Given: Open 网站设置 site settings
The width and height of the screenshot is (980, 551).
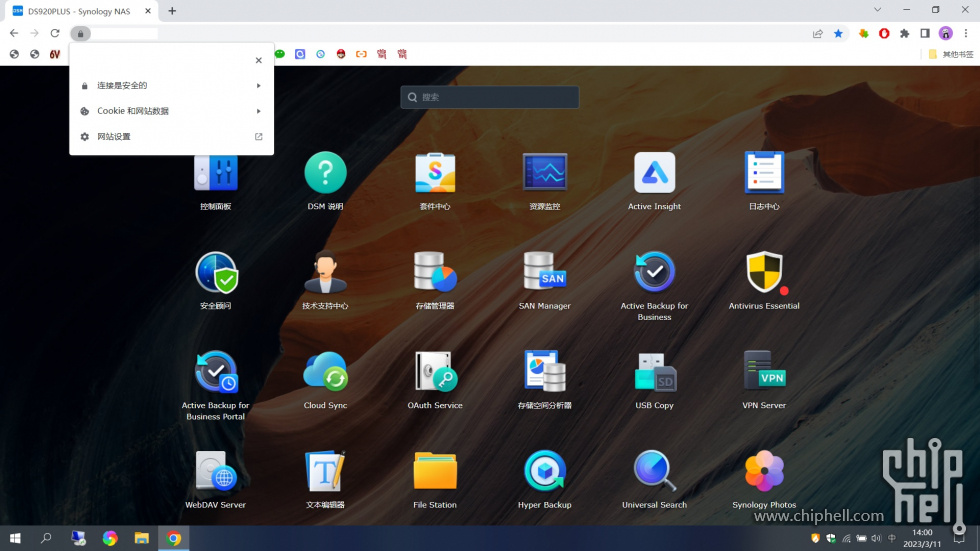Looking at the screenshot, I should (x=171, y=137).
